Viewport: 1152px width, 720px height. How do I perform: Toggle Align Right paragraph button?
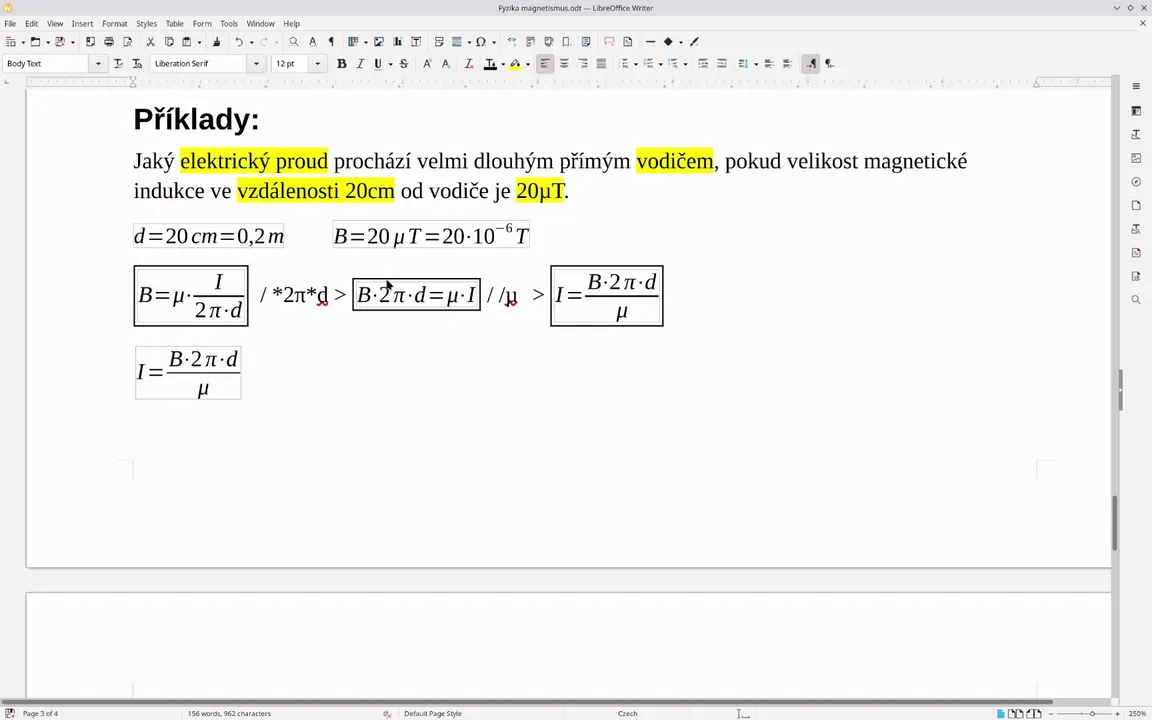[x=583, y=64]
